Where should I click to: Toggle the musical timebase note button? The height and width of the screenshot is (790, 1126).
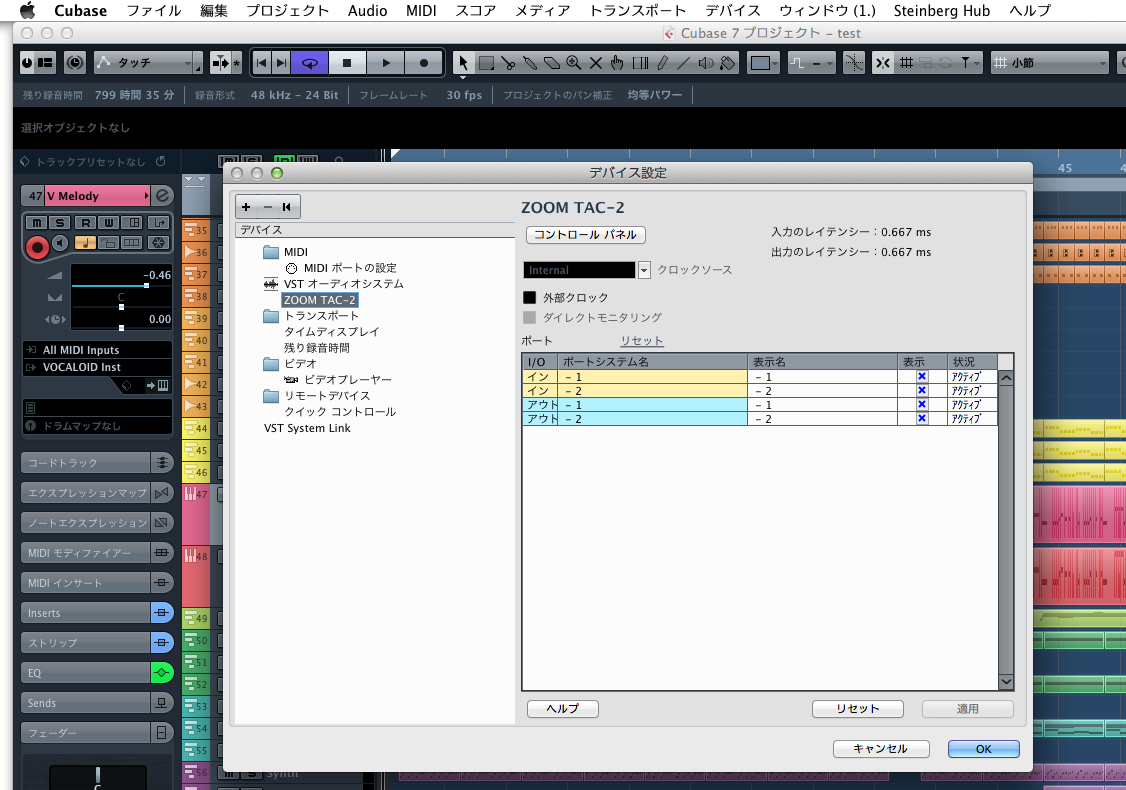(85, 243)
